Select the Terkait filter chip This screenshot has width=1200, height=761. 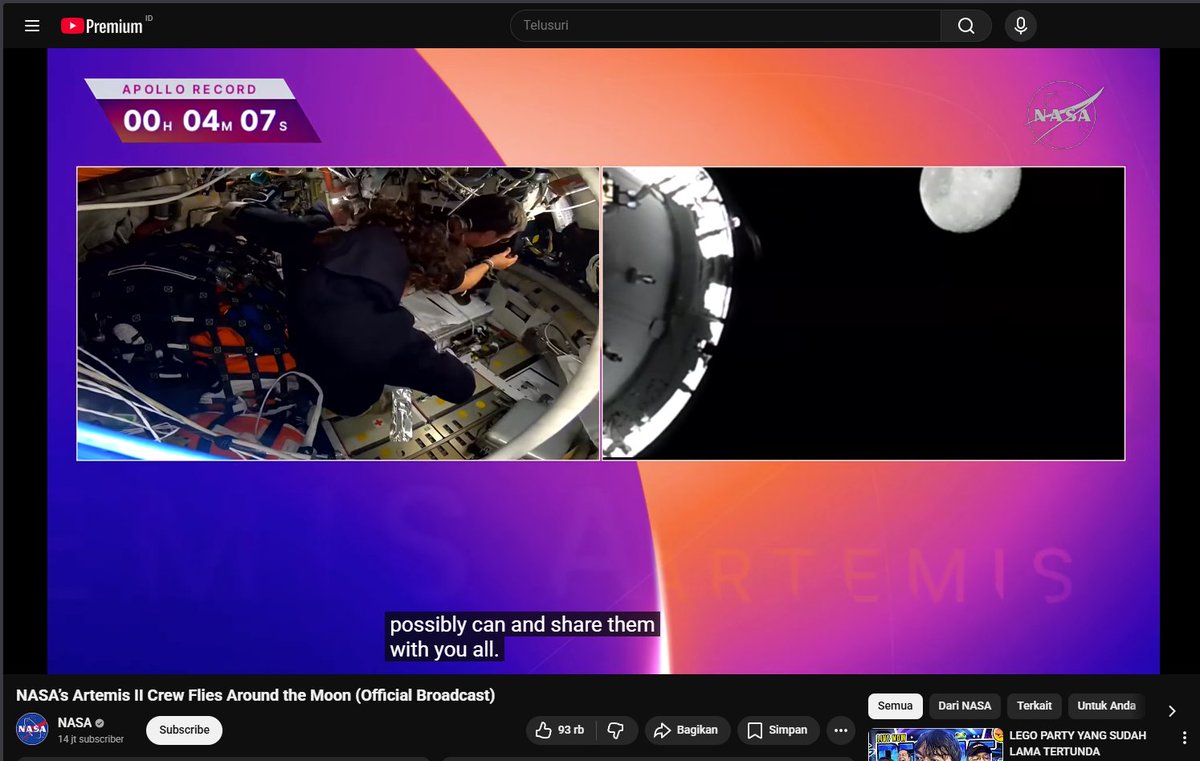point(1034,706)
